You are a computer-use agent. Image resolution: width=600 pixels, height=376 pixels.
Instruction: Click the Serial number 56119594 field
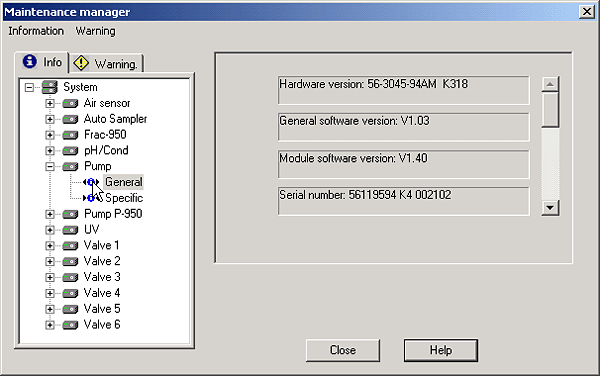click(x=404, y=201)
